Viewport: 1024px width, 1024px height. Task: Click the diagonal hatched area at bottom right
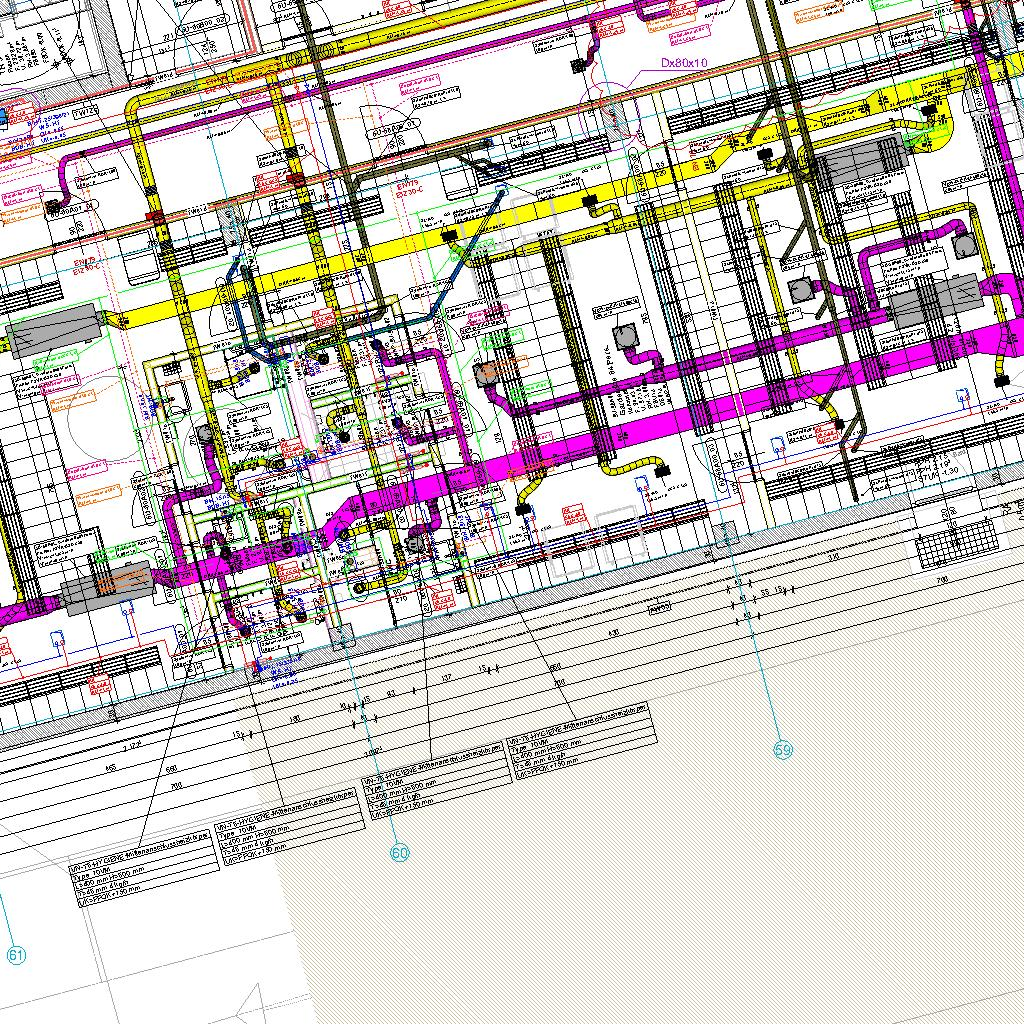pyautogui.click(x=800, y=880)
